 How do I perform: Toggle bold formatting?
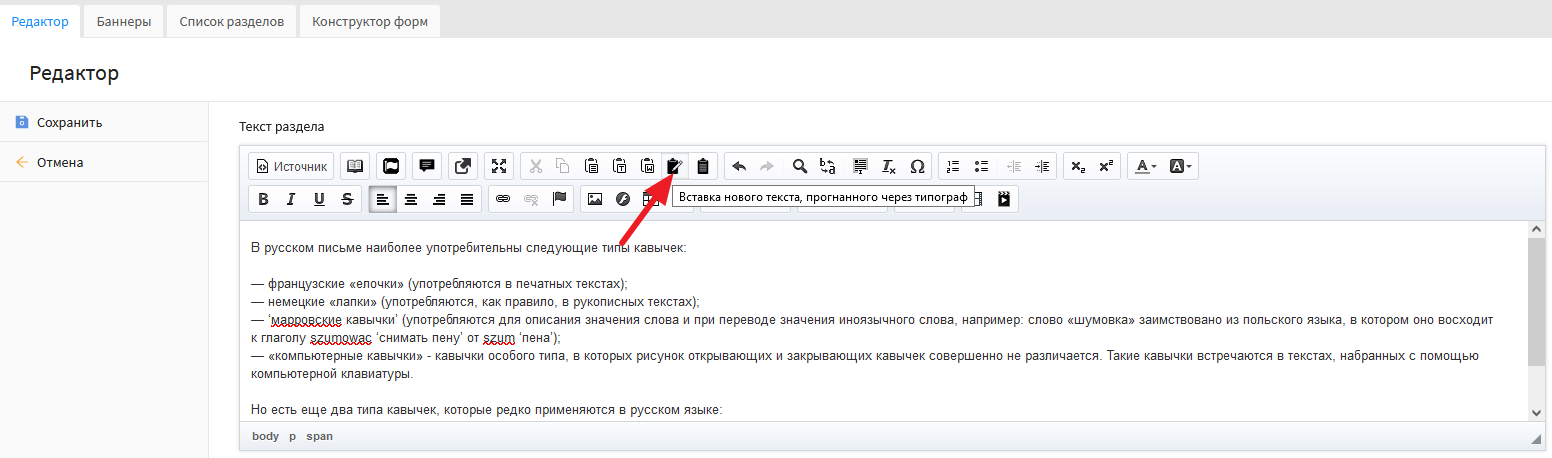click(263, 199)
